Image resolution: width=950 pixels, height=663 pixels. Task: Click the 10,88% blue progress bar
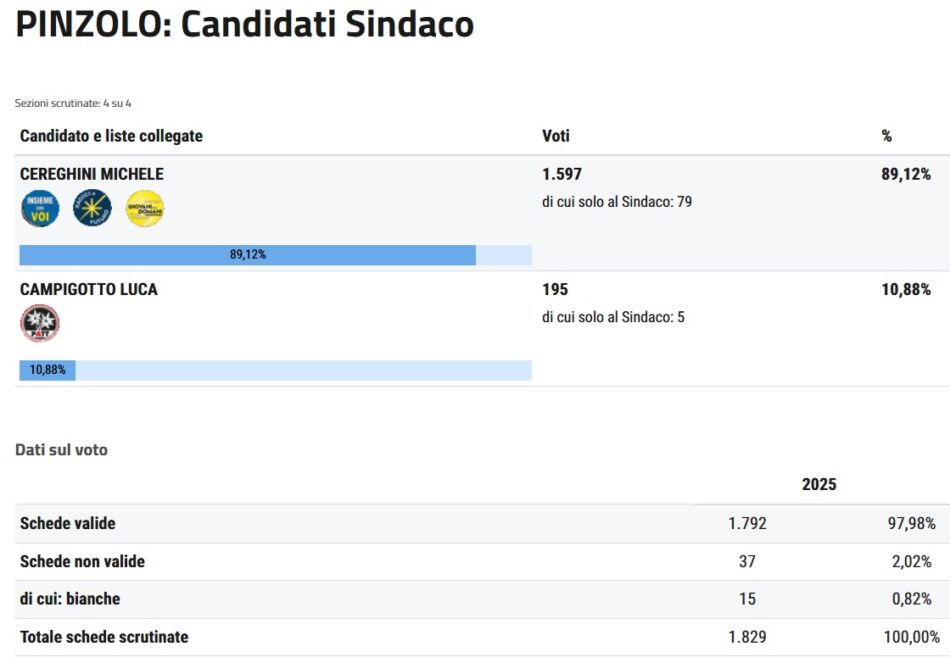tap(47, 370)
